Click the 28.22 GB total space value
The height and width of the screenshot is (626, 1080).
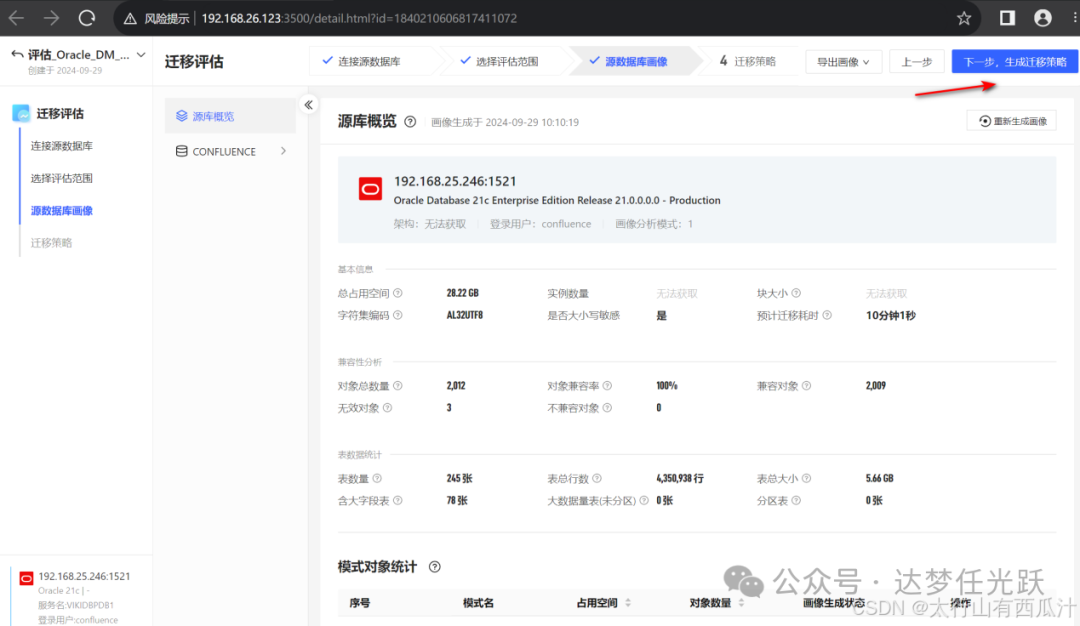[x=462, y=293]
